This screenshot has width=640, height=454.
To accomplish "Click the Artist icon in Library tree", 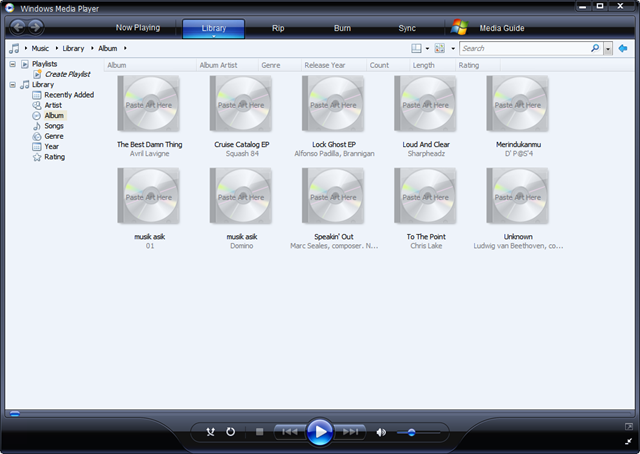I will point(37,105).
